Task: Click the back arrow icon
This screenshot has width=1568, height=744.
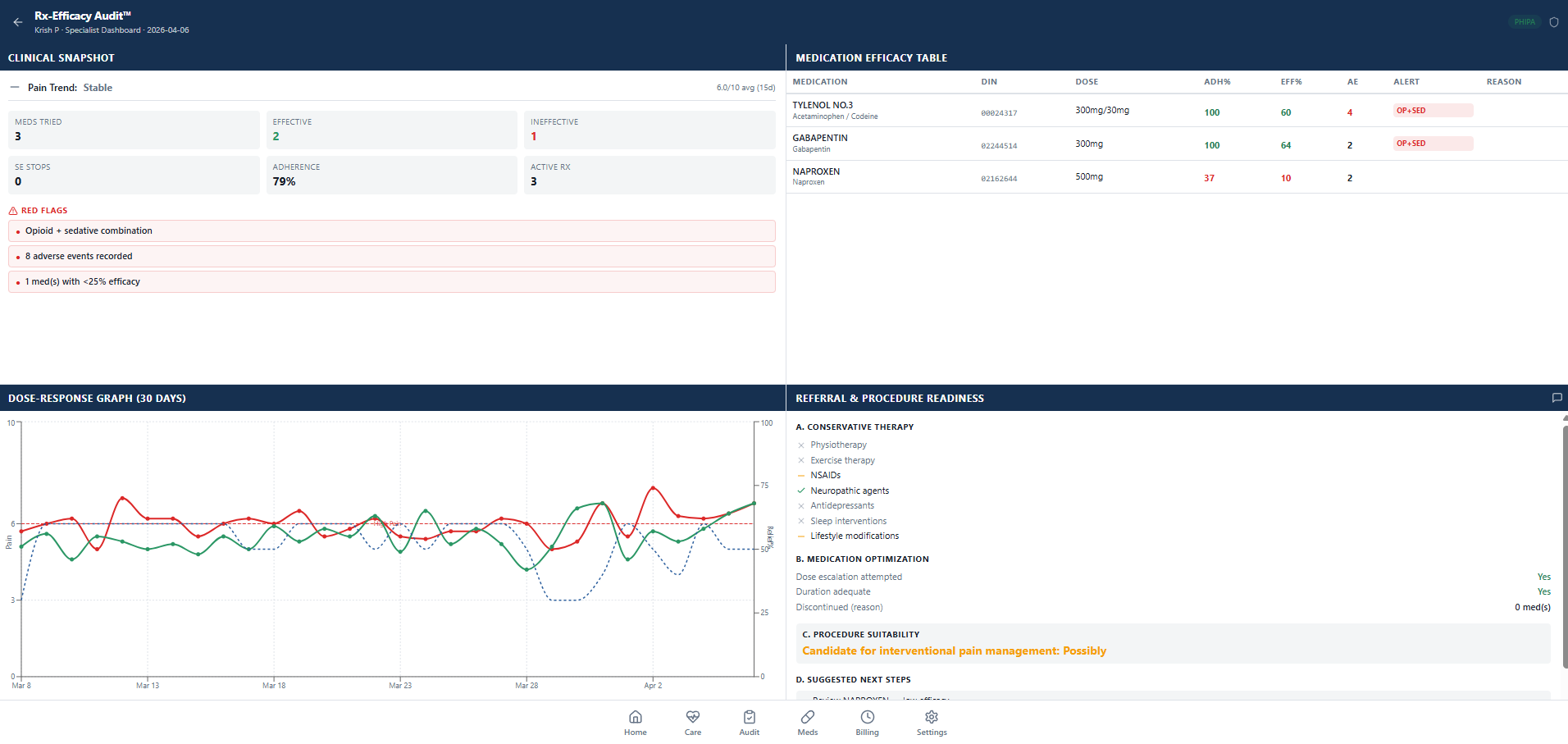Action: pos(18,22)
